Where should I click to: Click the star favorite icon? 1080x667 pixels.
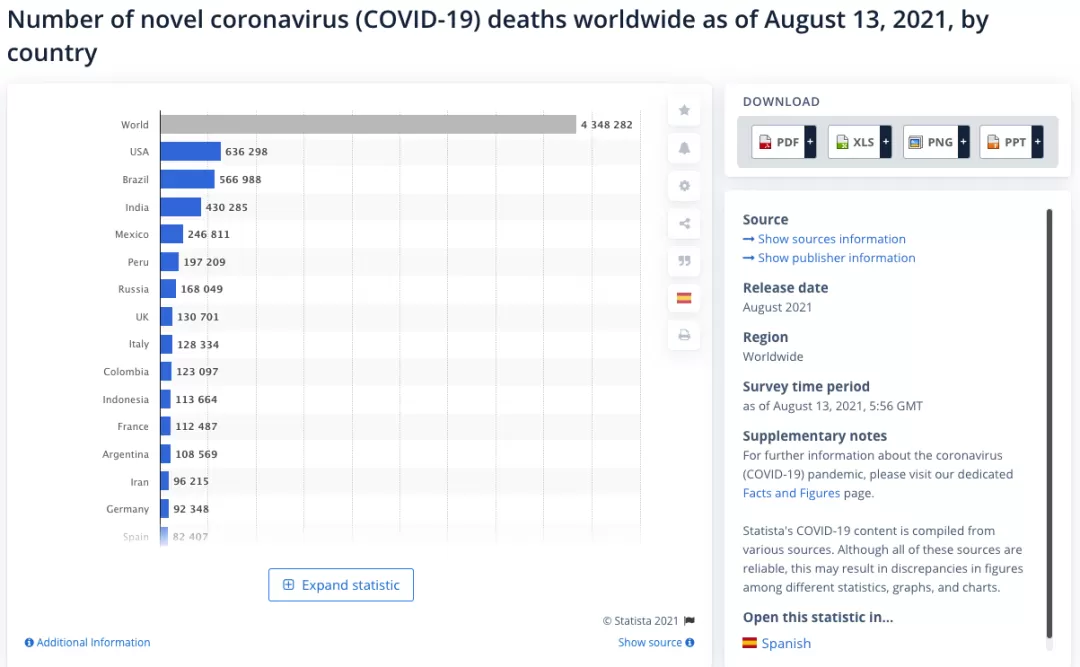click(684, 110)
